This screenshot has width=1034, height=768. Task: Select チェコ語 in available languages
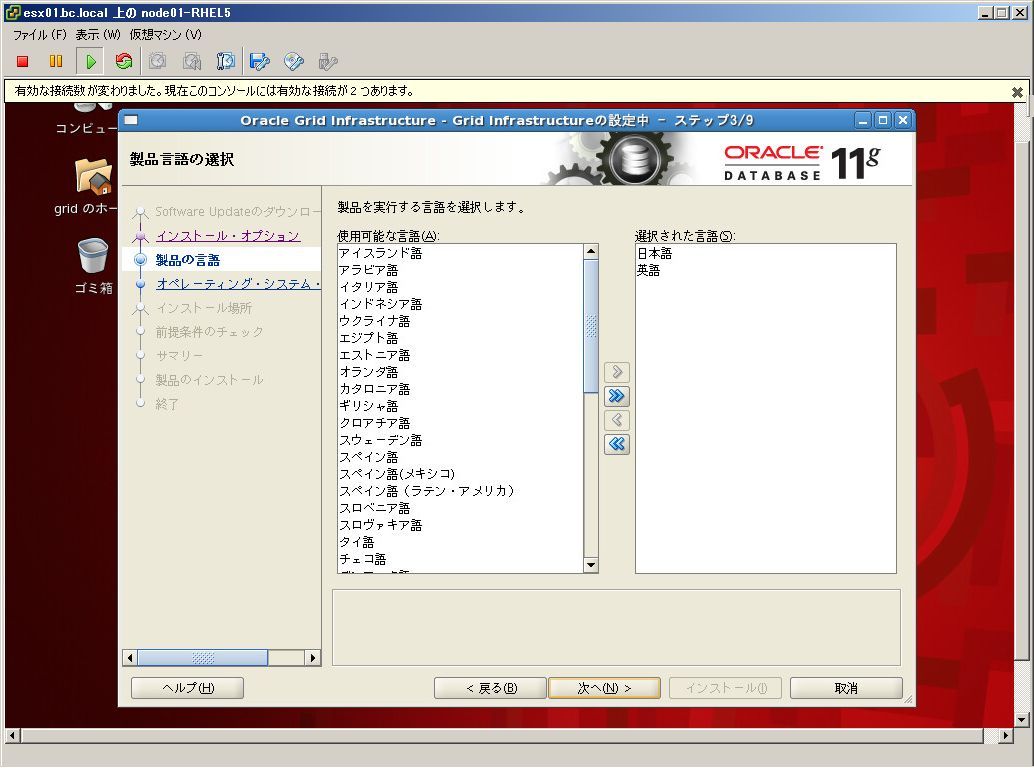(460, 559)
